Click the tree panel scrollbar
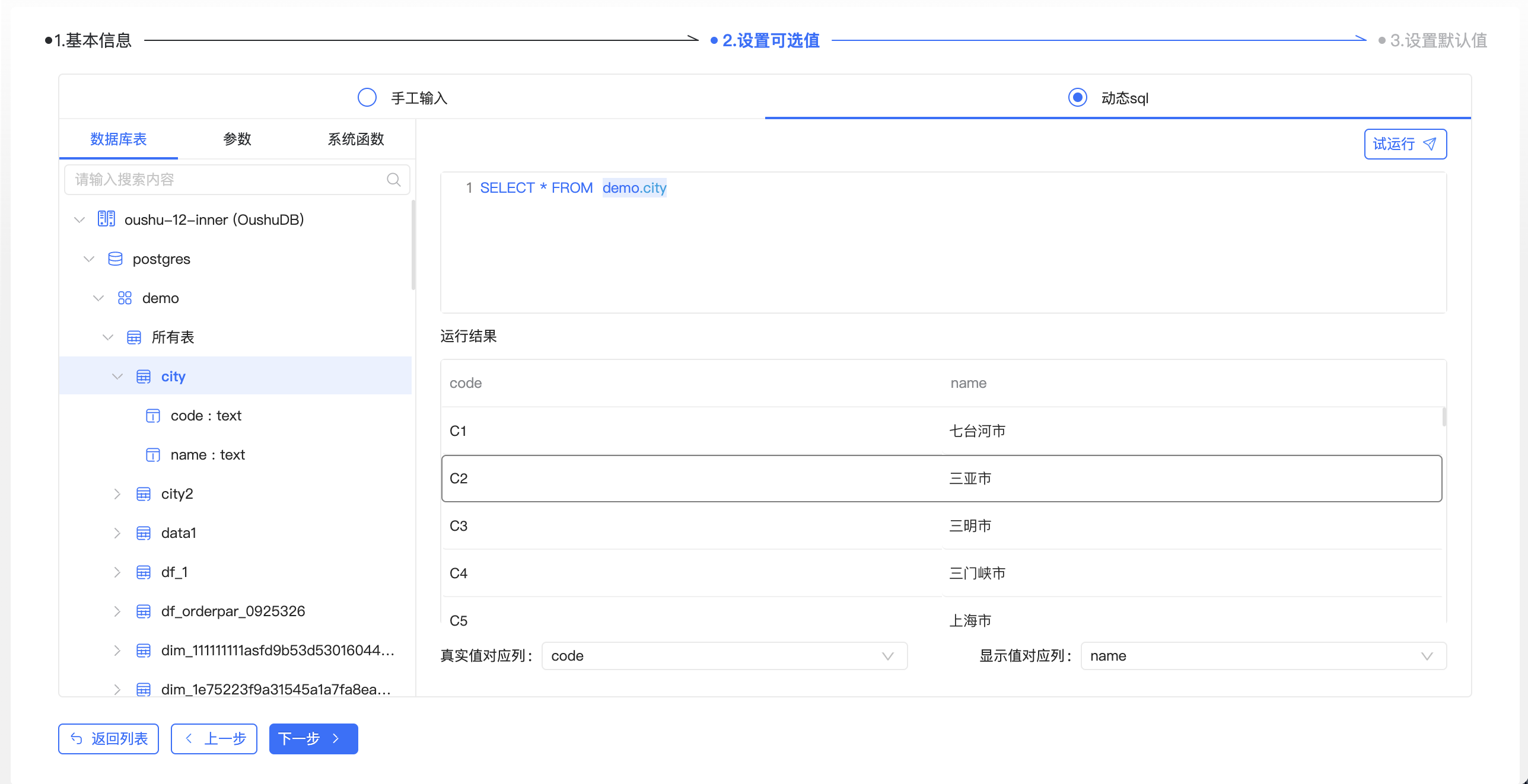The image size is (1528, 784). (413, 245)
